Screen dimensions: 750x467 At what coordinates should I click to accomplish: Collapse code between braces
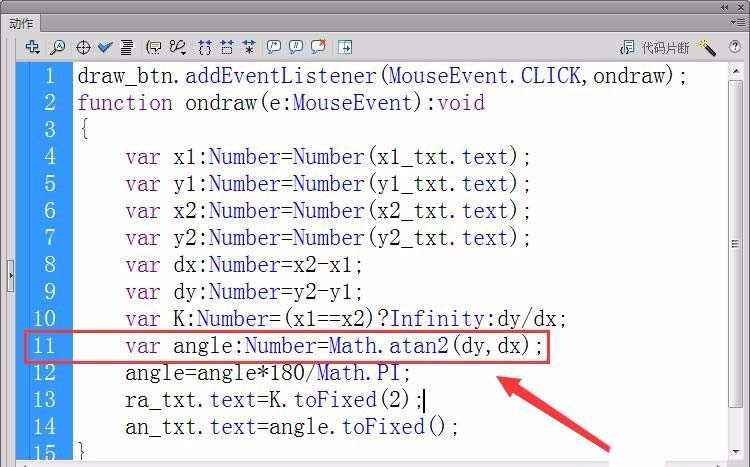[205, 47]
